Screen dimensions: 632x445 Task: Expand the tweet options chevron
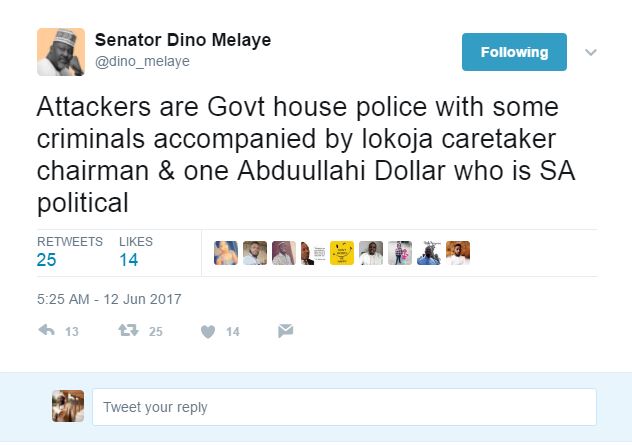591,52
